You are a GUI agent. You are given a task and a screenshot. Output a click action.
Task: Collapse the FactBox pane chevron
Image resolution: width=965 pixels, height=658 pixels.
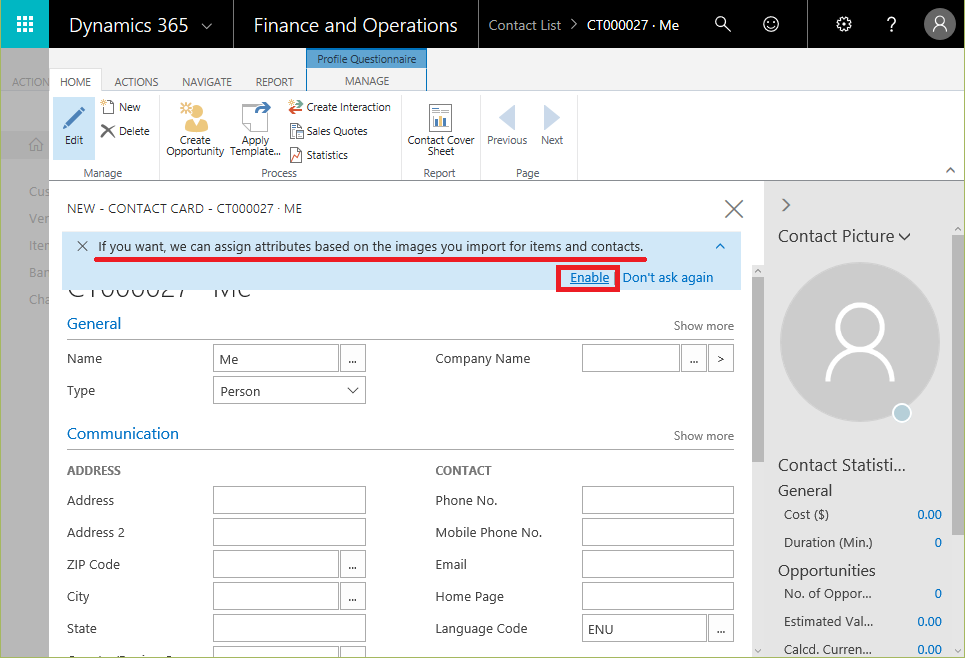pyautogui.click(x=785, y=205)
